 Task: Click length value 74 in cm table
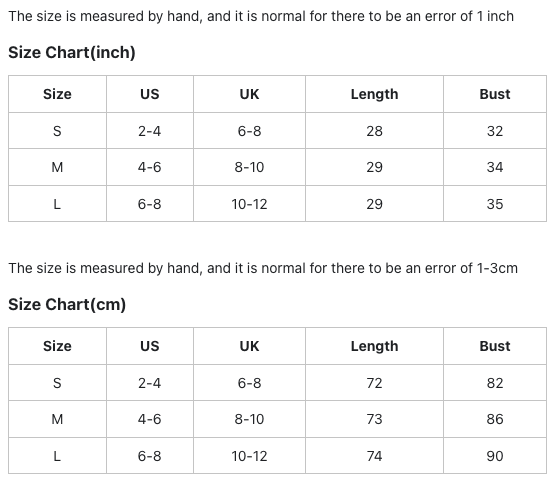tap(375, 456)
